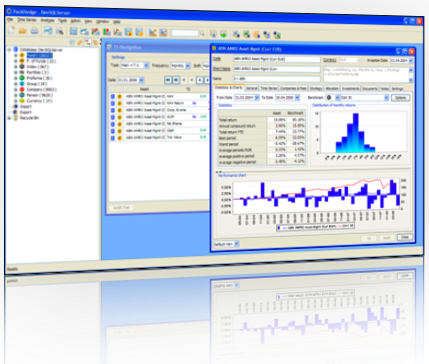The image size is (429, 364).
Task: Select the Company red icon in the tree
Action: [22, 89]
